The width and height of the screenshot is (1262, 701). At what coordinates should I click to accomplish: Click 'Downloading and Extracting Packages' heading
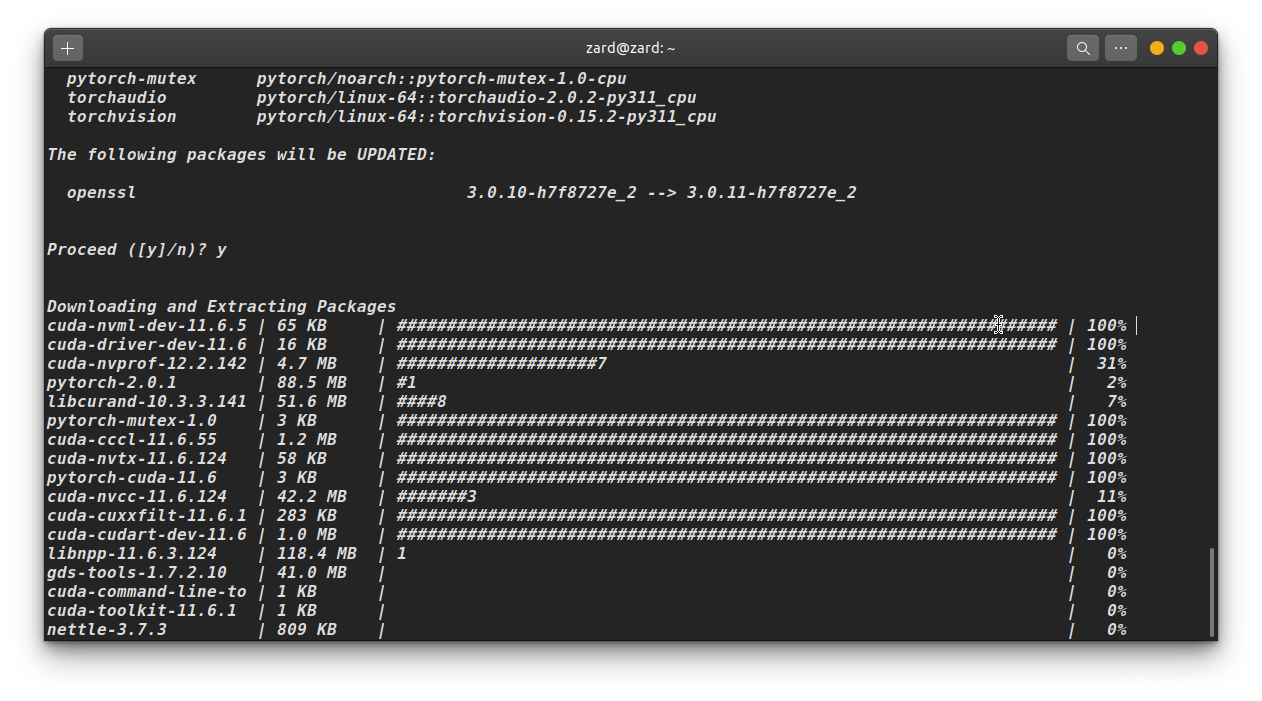point(222,307)
